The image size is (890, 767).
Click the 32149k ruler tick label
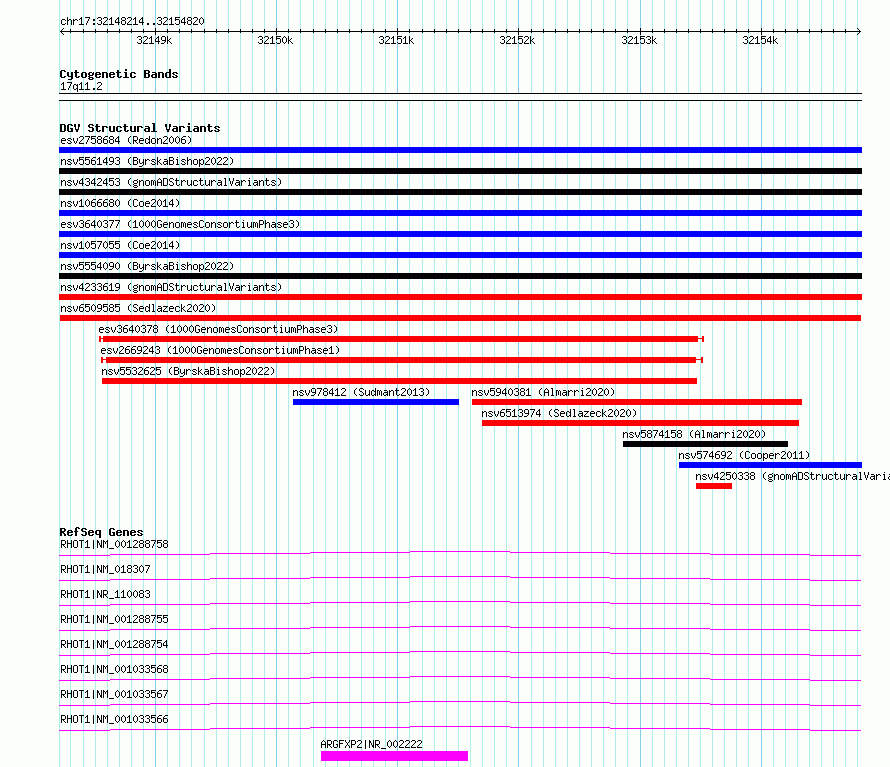click(154, 40)
